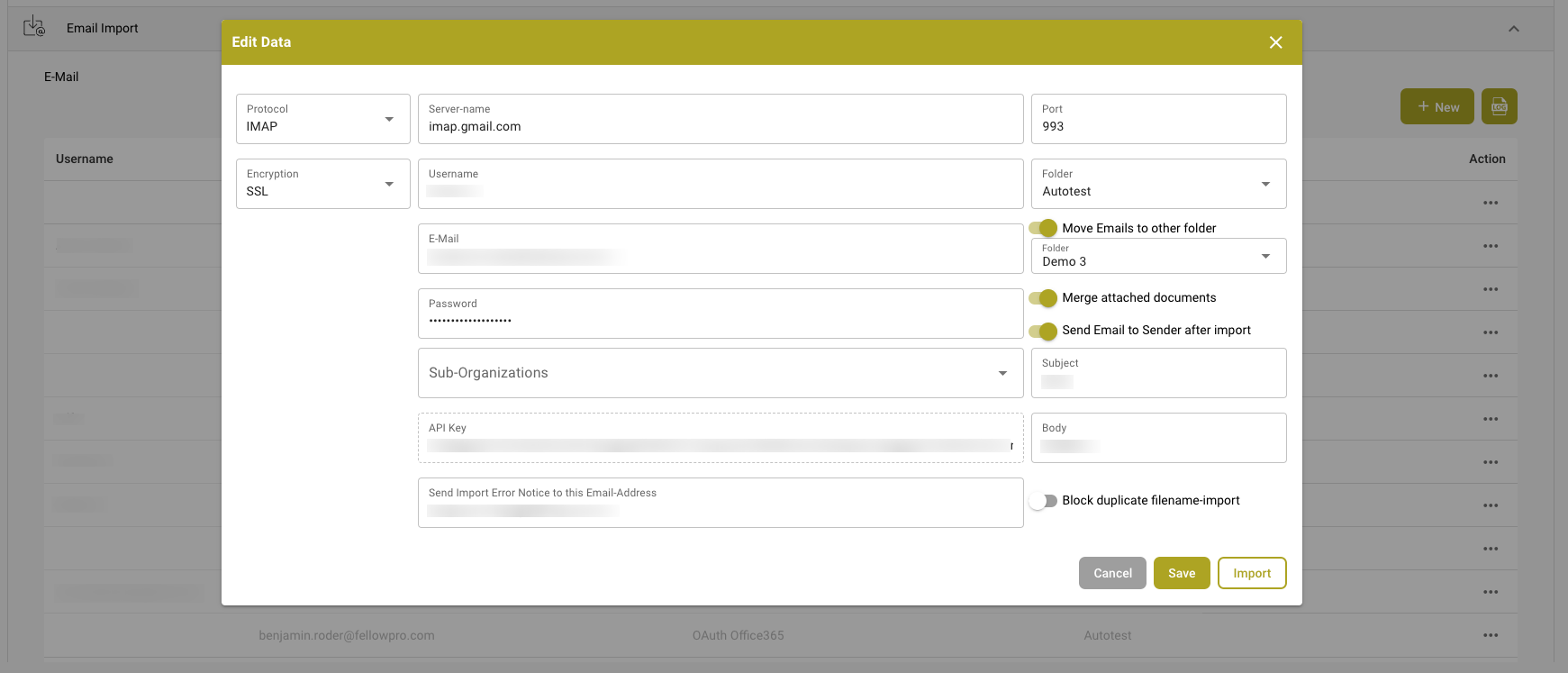Click the log file icon button
This screenshot has width=1568, height=673.
tap(1500, 106)
